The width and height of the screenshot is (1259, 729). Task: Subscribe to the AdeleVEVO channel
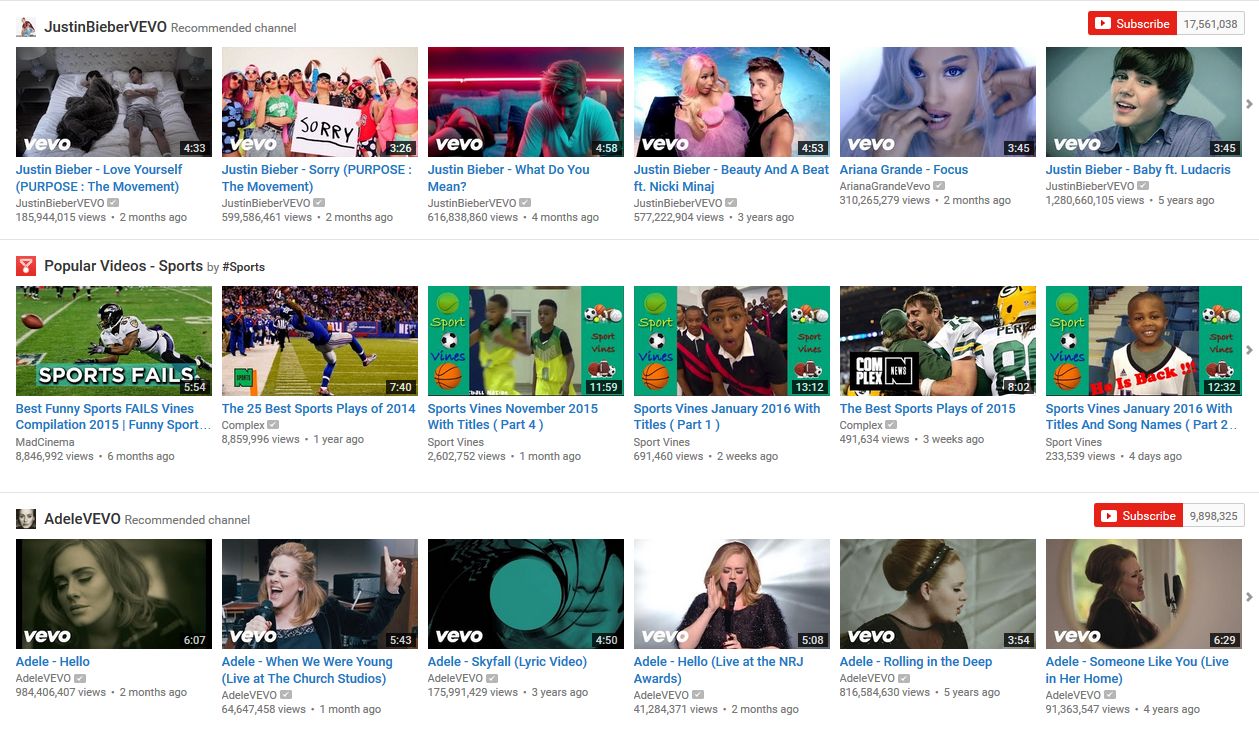[1138, 516]
